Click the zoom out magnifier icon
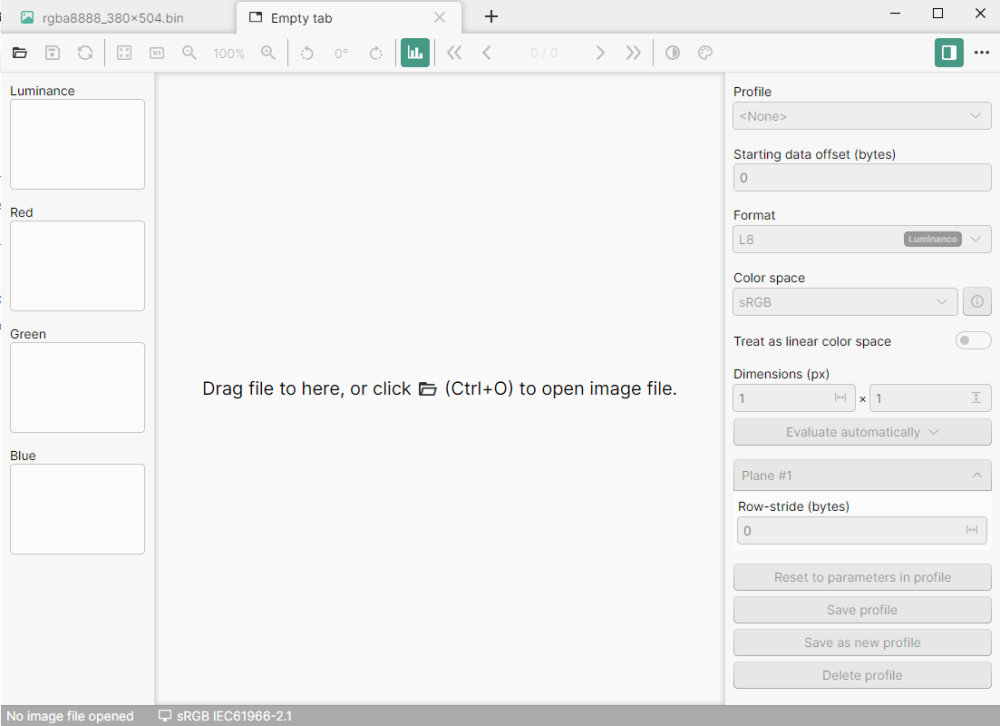The image size is (1000, 726). pyautogui.click(x=189, y=53)
